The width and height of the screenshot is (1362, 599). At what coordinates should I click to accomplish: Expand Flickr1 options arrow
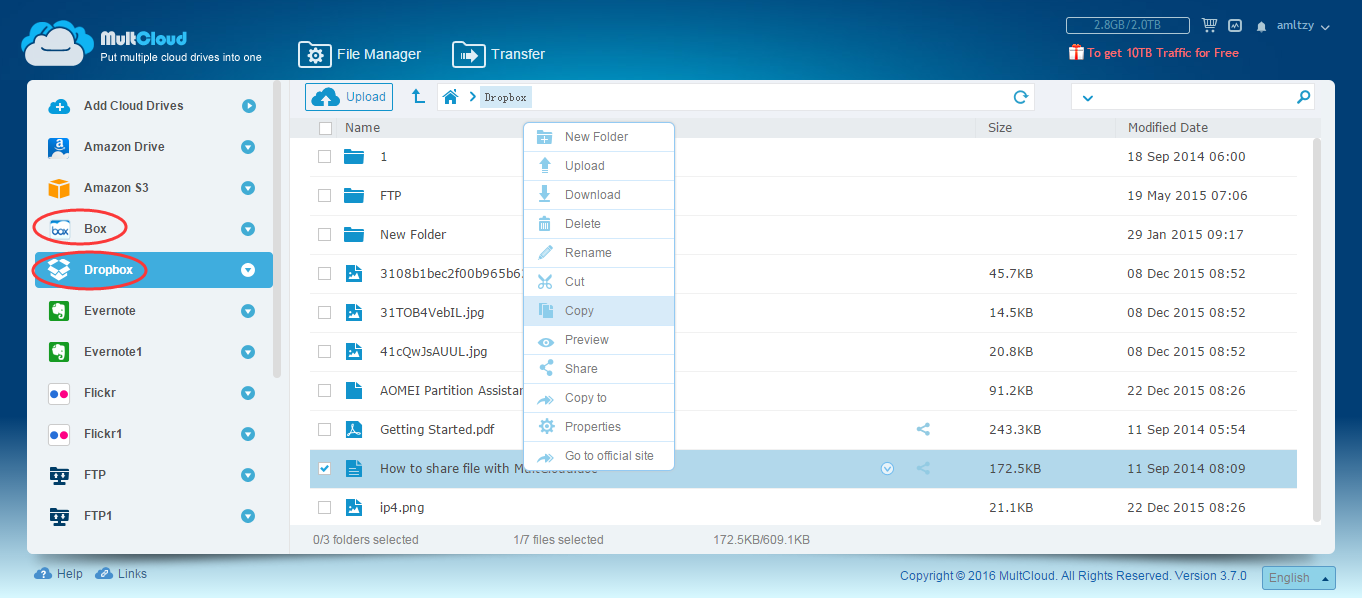(x=248, y=434)
